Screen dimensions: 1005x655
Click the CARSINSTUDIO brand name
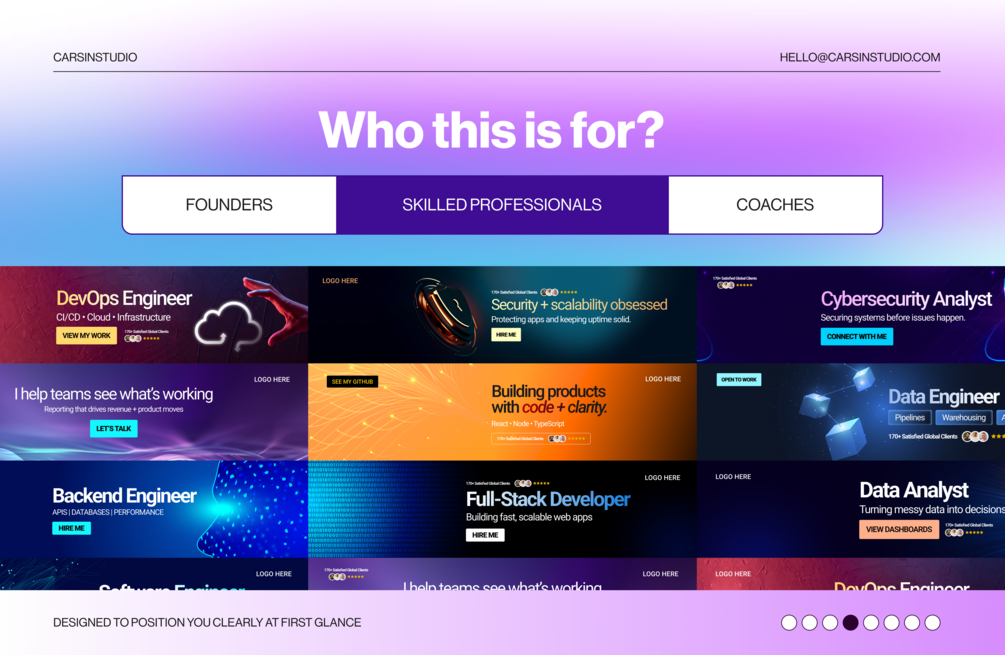95,57
